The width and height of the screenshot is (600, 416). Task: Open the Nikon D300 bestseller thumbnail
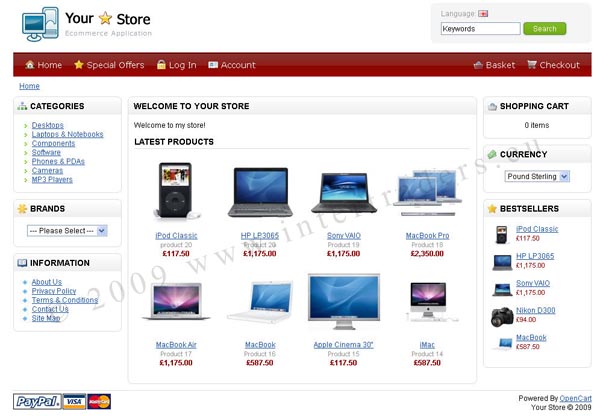pyautogui.click(x=502, y=316)
